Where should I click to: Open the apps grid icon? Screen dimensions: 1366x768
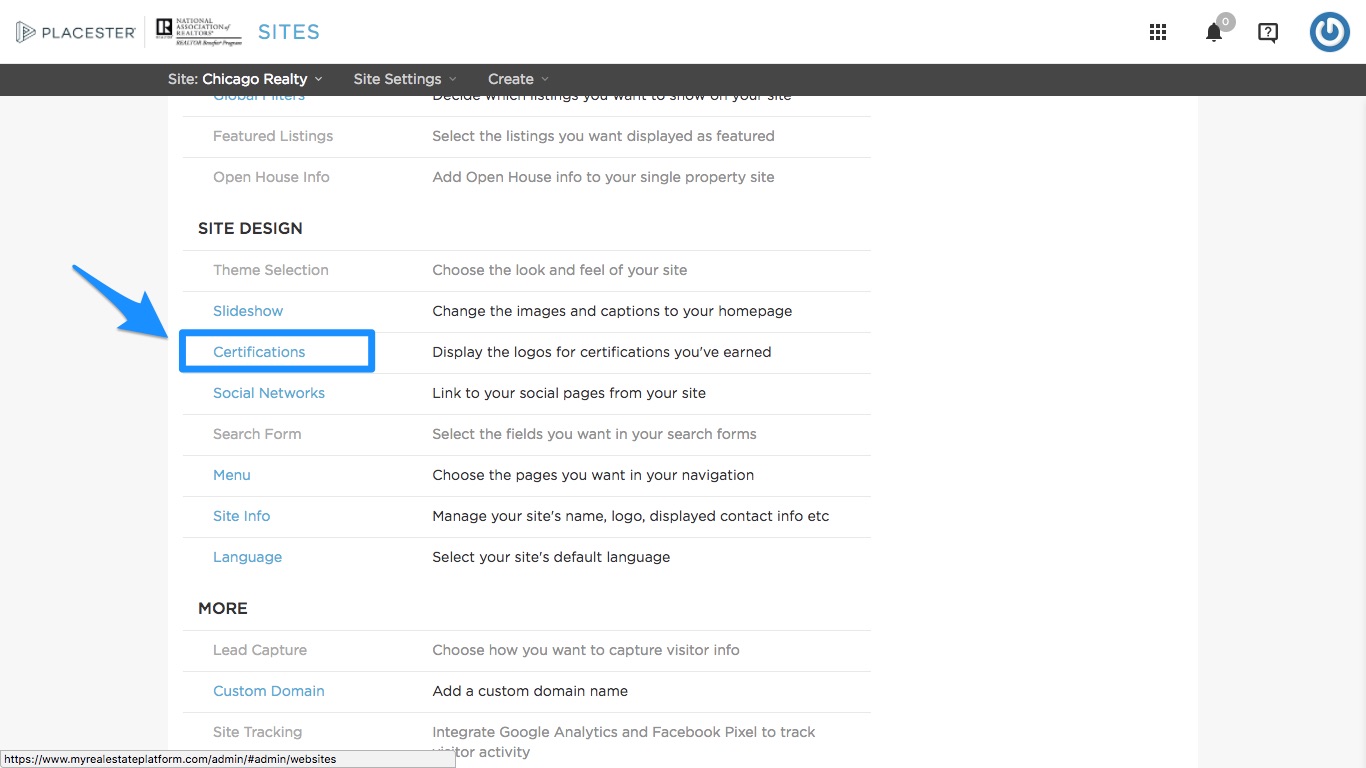[1158, 32]
